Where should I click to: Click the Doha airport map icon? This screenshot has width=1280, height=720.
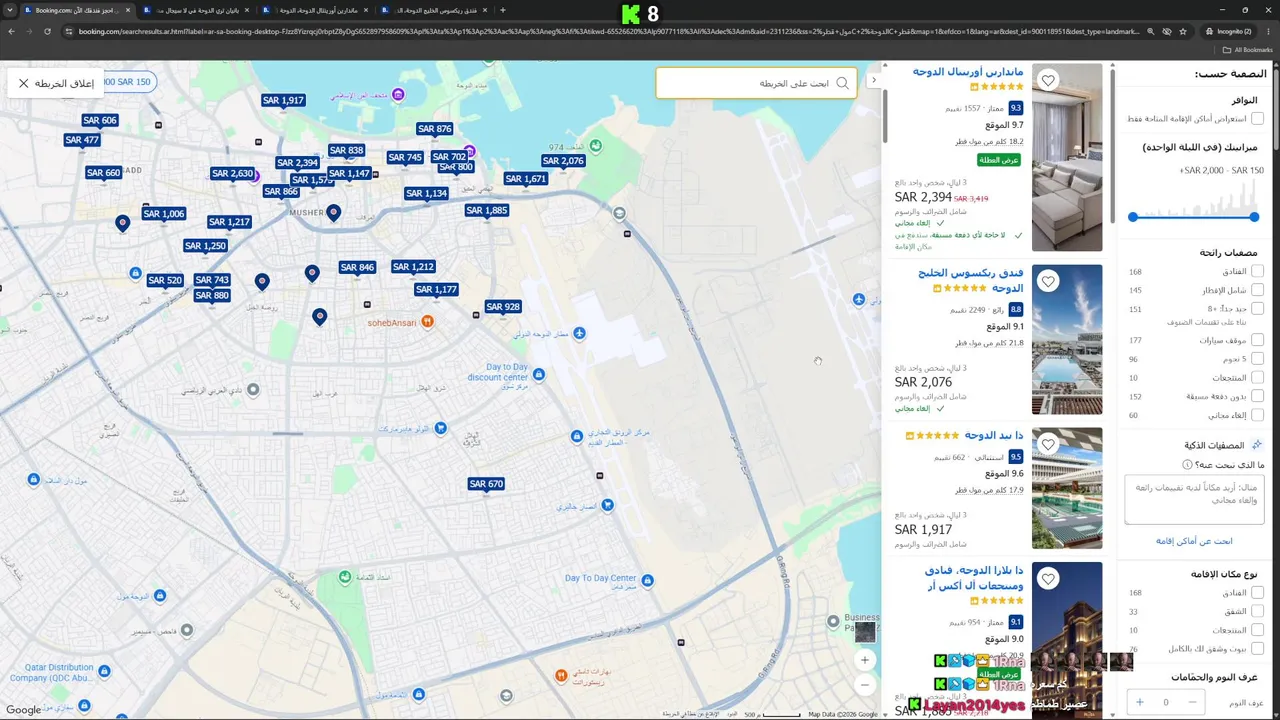click(x=579, y=333)
